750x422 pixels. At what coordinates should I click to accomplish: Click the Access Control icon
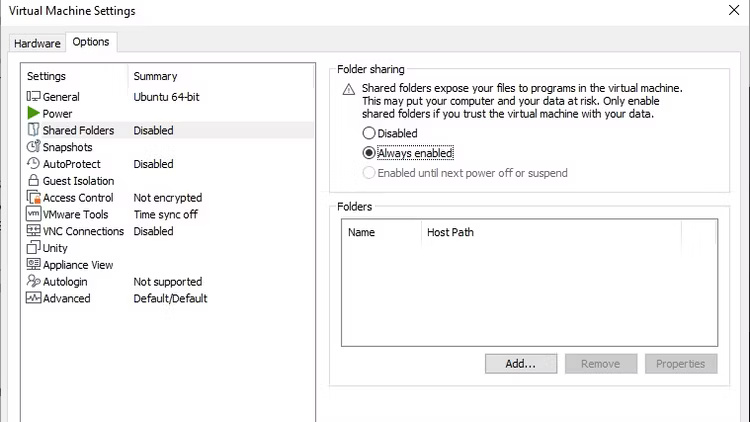point(34,198)
